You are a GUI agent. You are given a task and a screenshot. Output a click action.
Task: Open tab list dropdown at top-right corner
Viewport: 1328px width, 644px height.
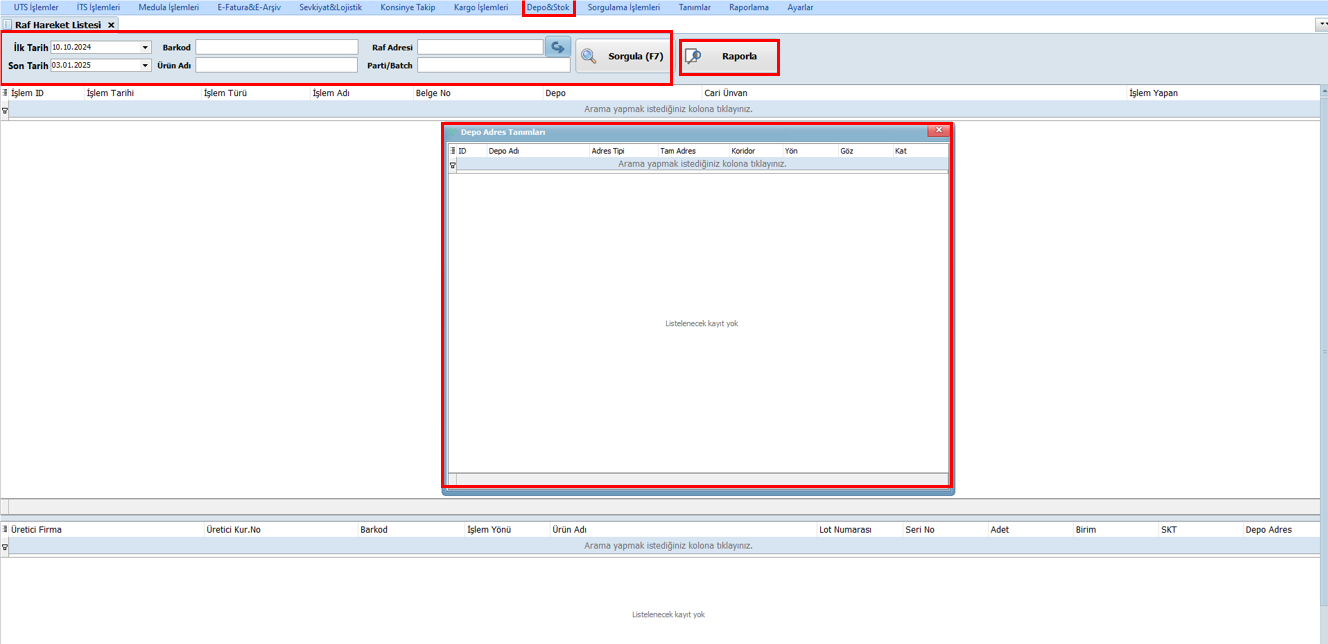pyautogui.click(x=1322, y=24)
